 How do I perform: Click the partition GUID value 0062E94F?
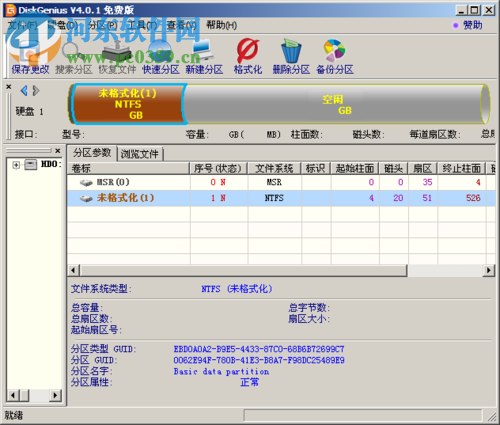pos(259,360)
